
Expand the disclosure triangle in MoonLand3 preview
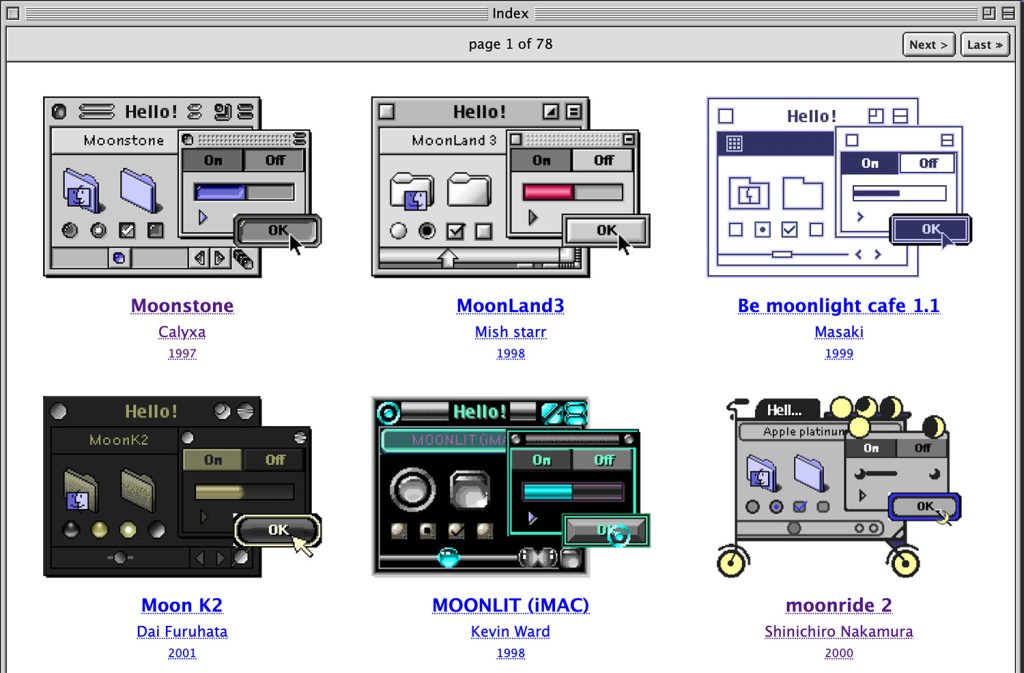[532, 216]
